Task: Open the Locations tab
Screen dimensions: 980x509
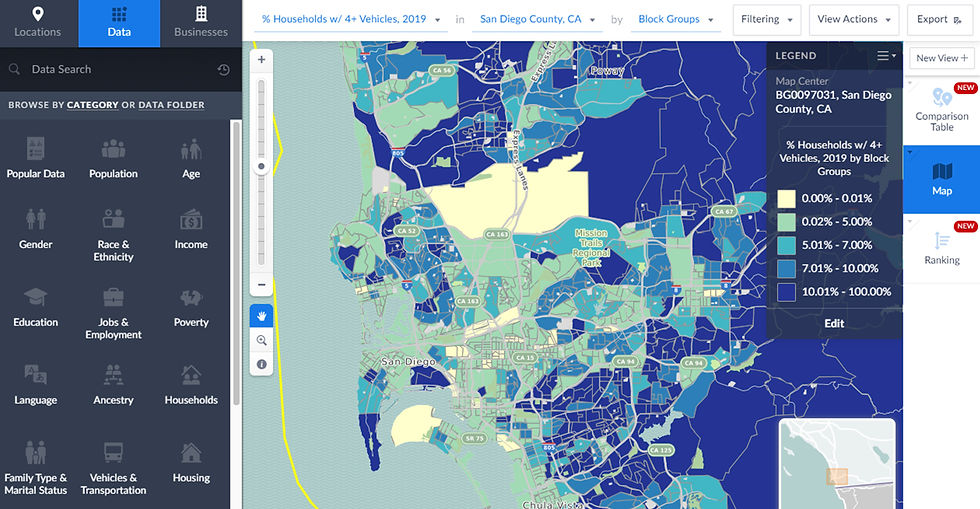Action: click(38, 23)
